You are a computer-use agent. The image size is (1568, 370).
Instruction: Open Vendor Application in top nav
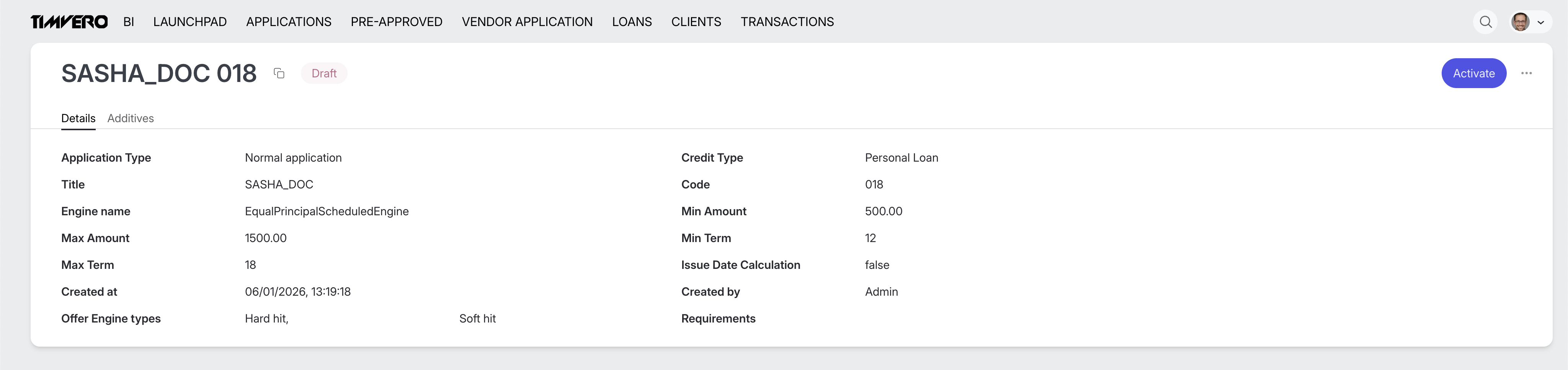526,22
